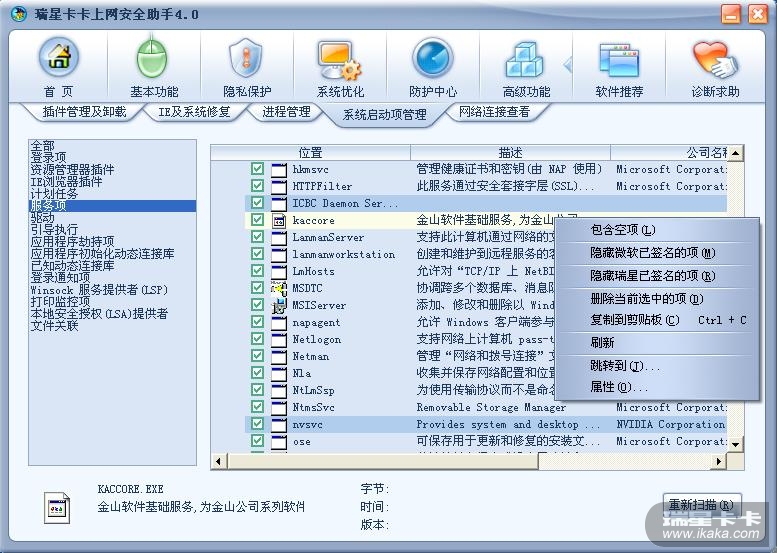Click vertical scrollbar down arrow
This screenshot has width=777, height=553.
736,444
